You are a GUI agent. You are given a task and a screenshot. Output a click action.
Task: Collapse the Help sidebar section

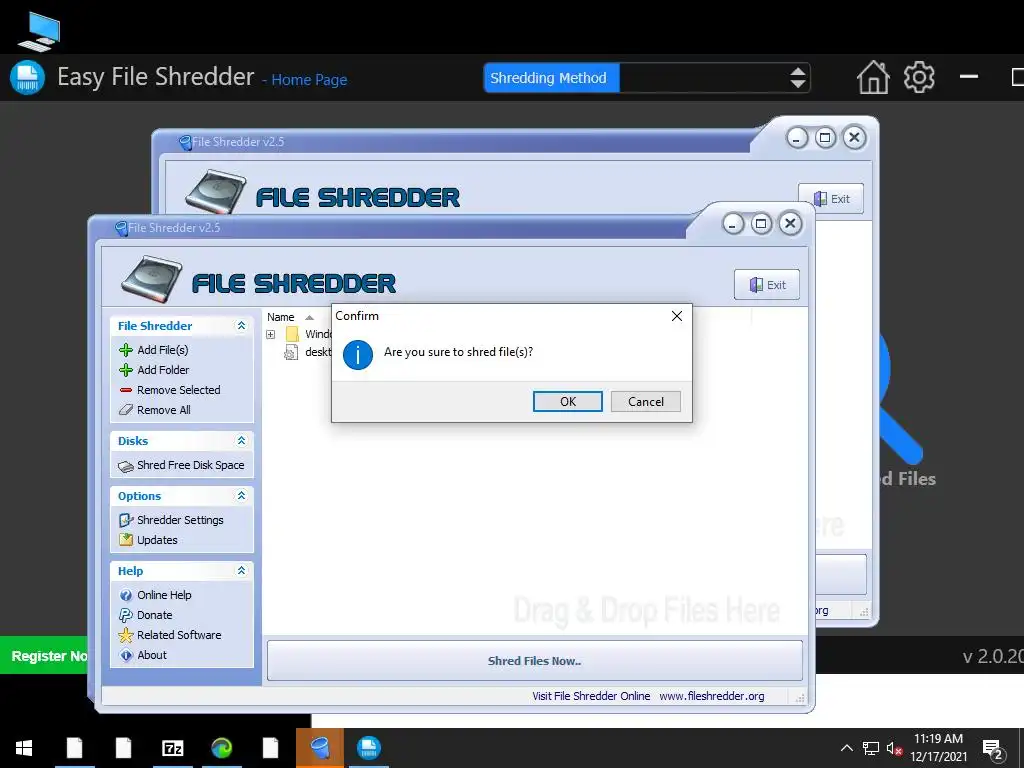tap(241, 571)
